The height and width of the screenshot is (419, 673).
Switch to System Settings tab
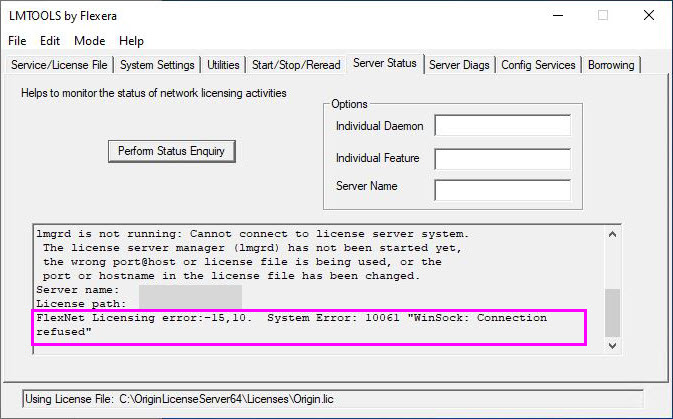(x=157, y=65)
